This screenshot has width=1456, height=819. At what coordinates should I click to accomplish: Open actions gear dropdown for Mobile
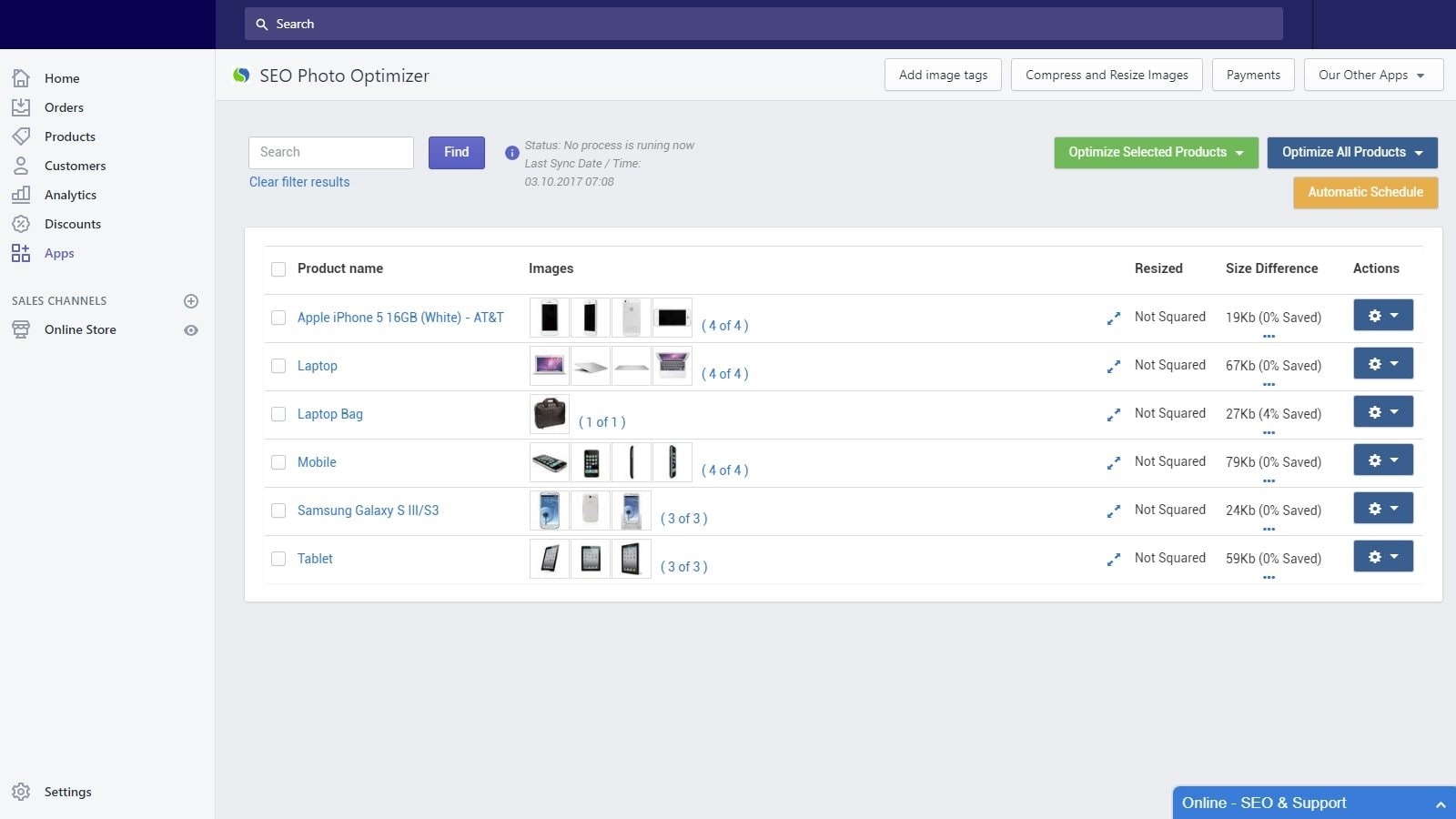tap(1383, 460)
